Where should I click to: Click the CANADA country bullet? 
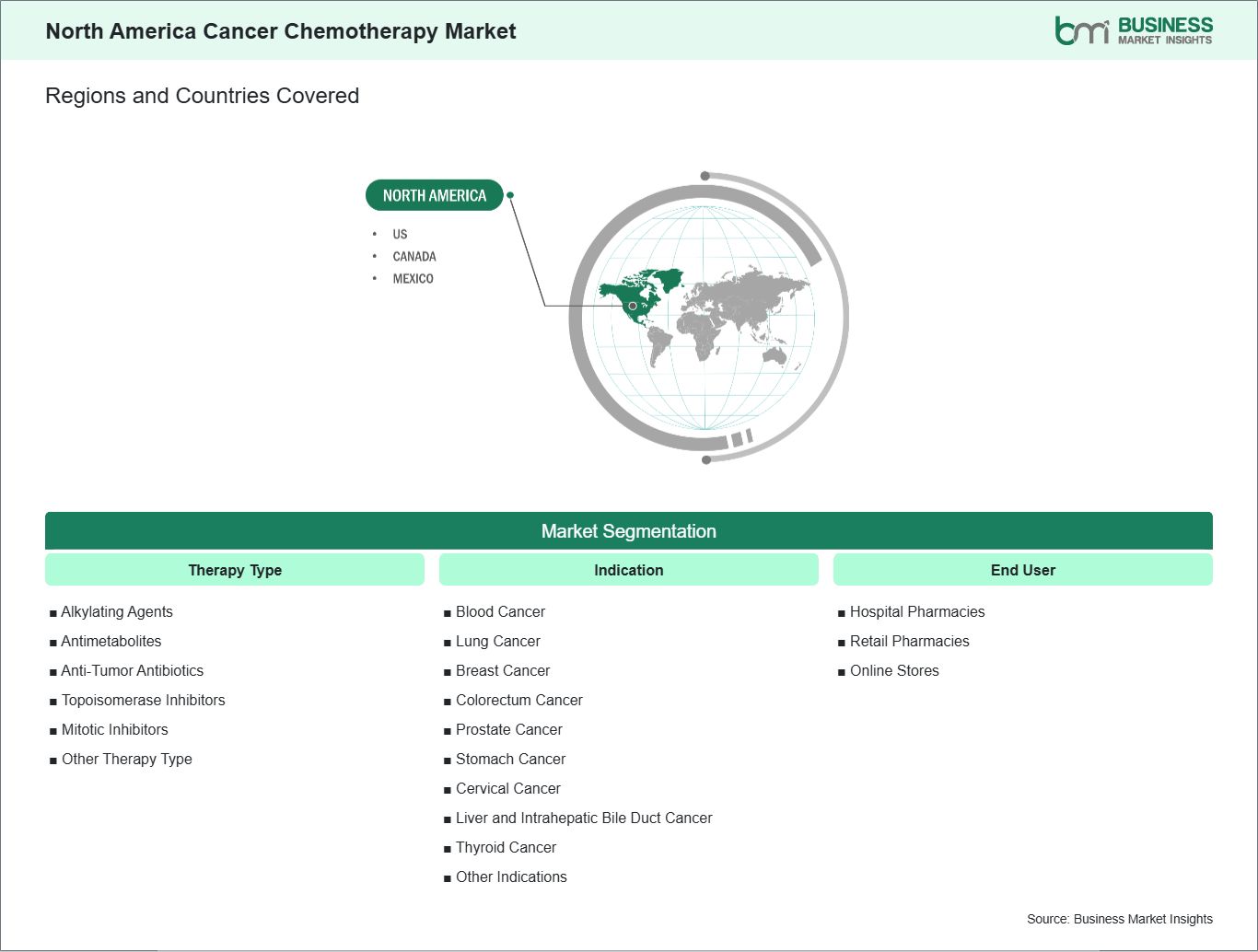pyautogui.click(x=414, y=256)
